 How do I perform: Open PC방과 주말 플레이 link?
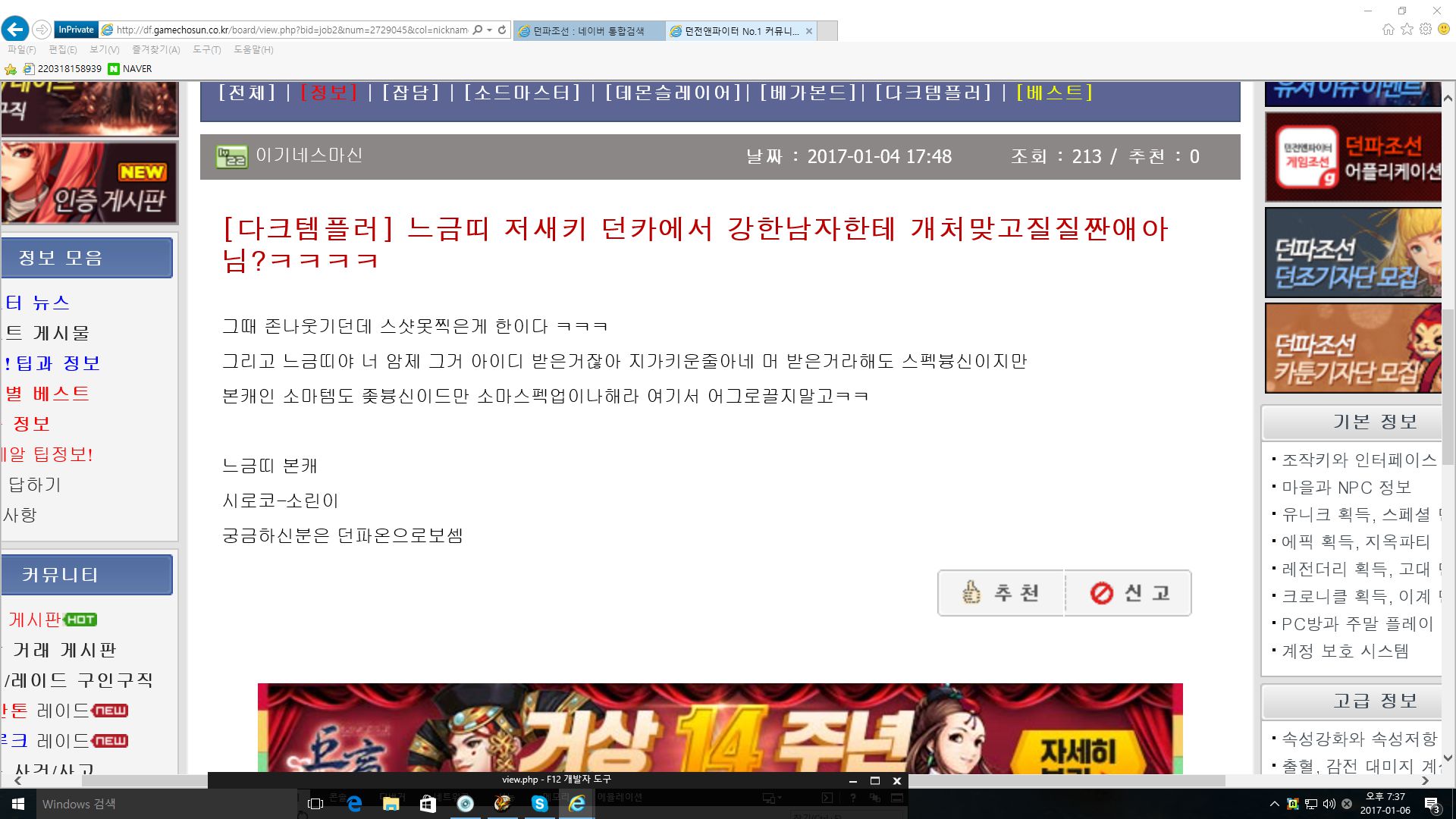(x=1357, y=623)
